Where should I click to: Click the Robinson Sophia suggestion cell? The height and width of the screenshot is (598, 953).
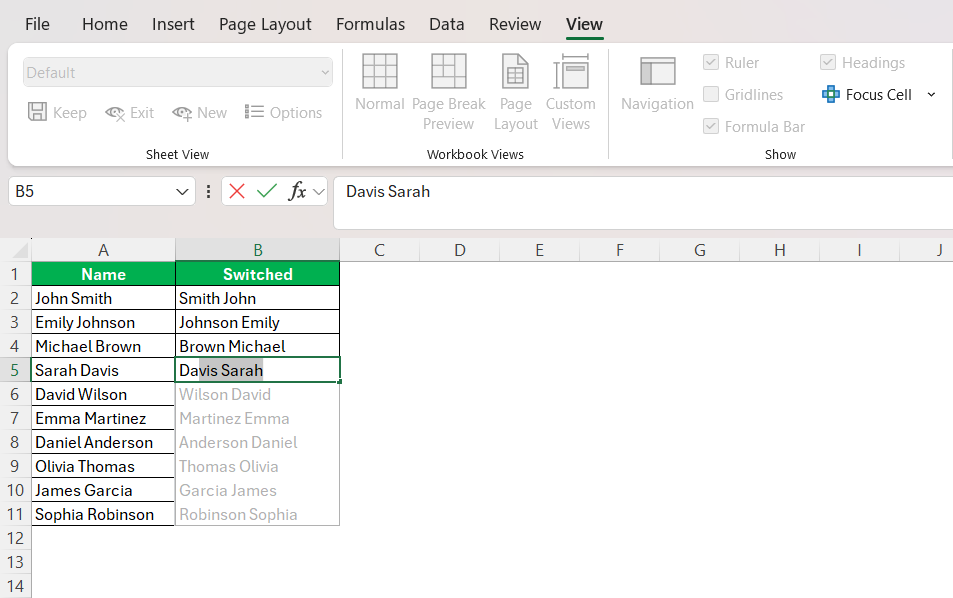pos(258,514)
